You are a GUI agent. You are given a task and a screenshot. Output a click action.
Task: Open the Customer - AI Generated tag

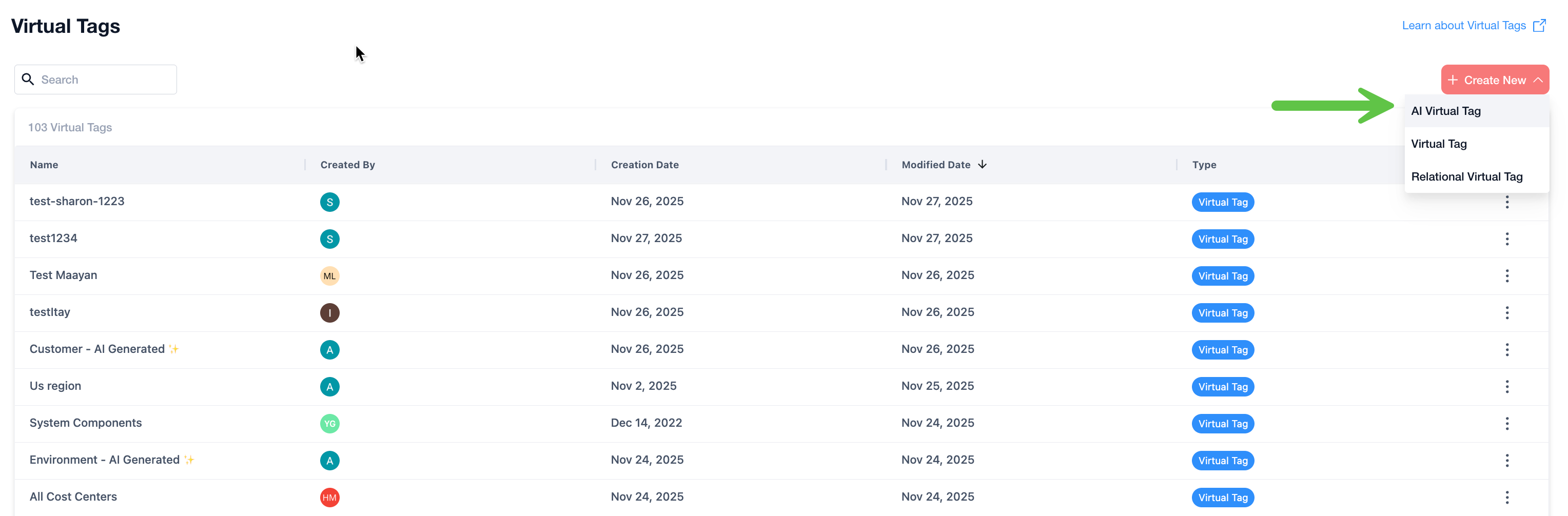point(97,349)
